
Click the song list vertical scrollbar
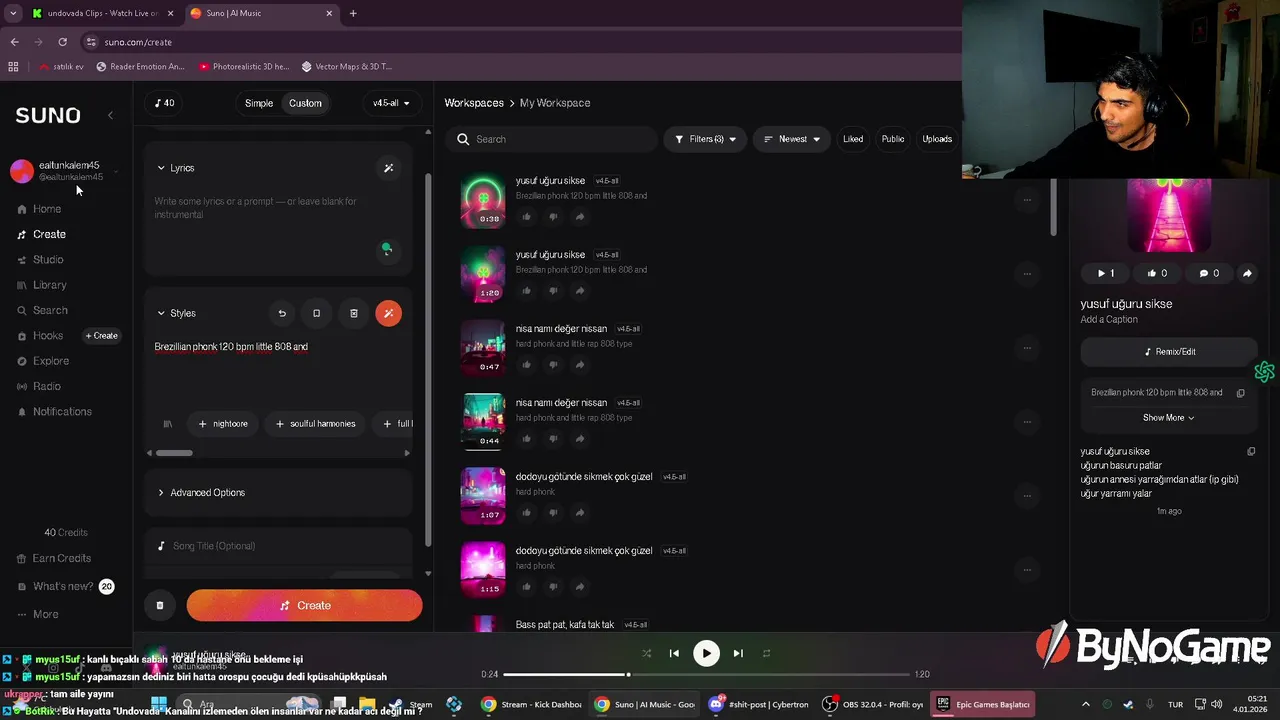click(x=1053, y=207)
